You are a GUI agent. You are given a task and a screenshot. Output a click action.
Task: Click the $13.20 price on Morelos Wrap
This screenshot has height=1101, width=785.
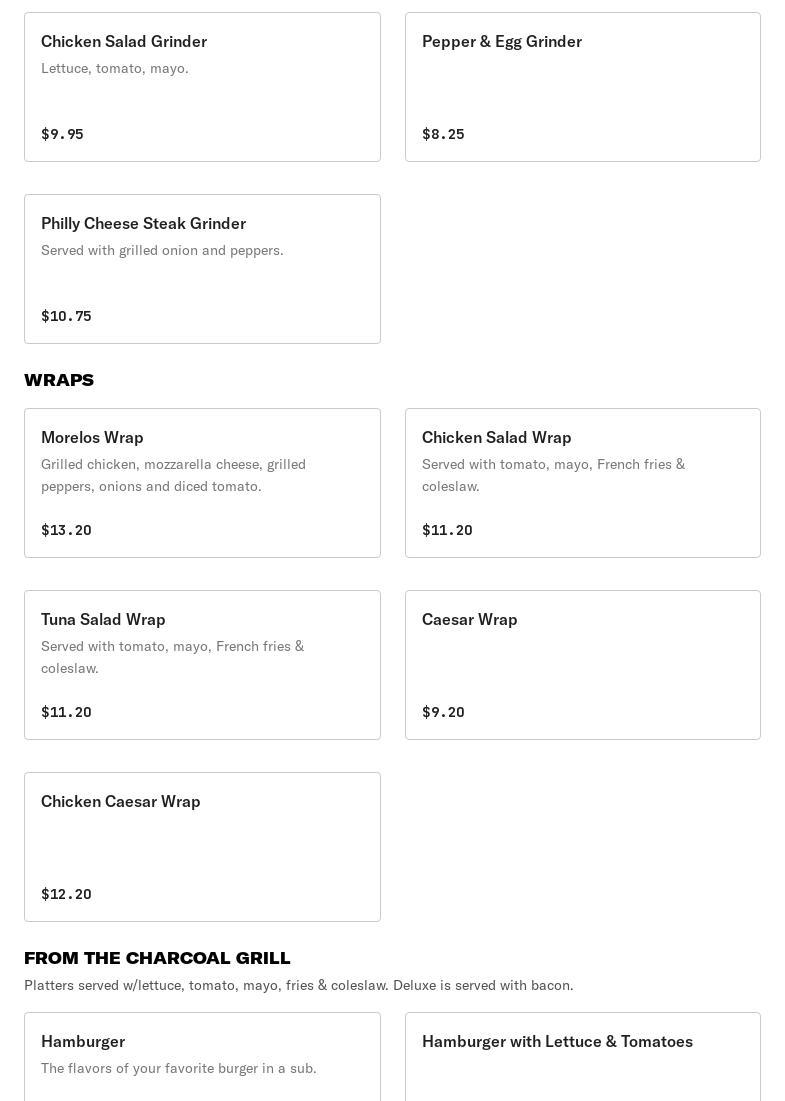click(66, 530)
